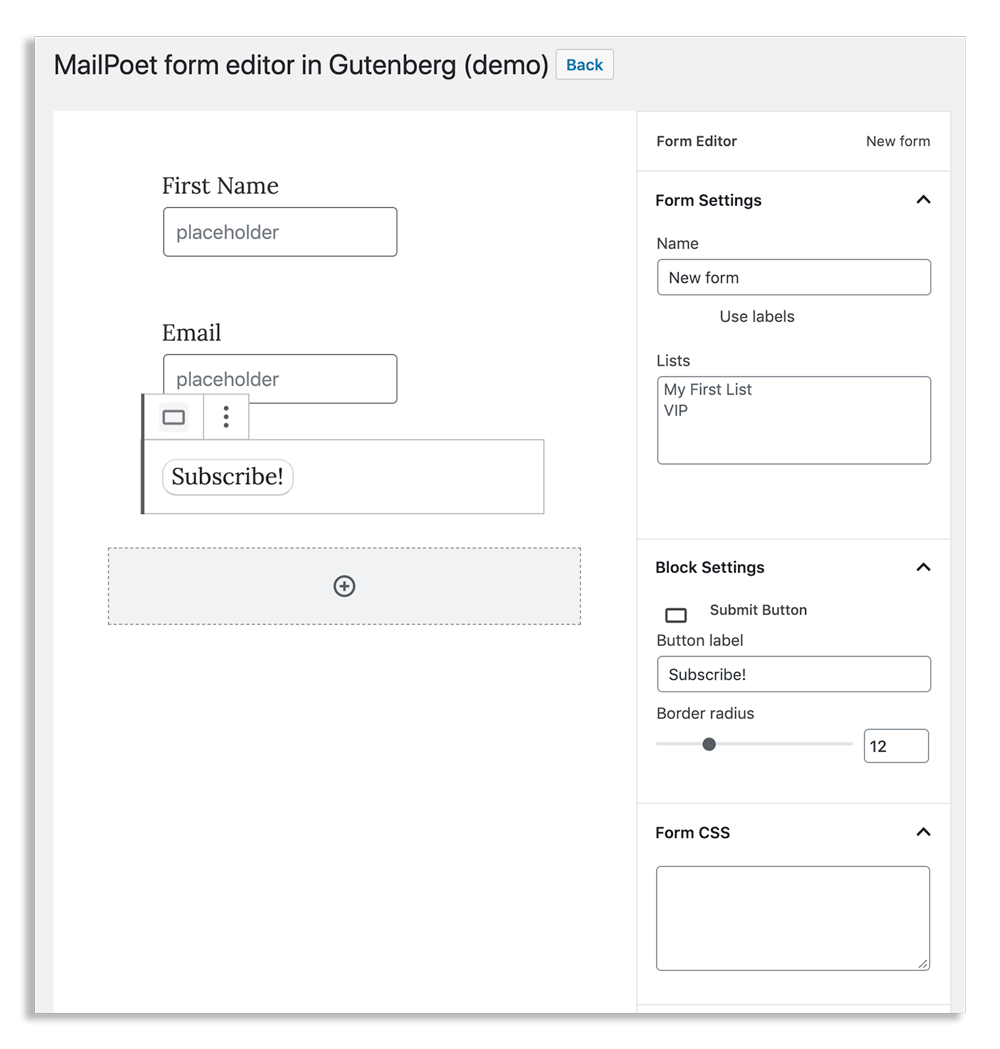This screenshot has height=1049, width=1000.
Task: Click the First Name placeholder field
Action: click(x=280, y=232)
